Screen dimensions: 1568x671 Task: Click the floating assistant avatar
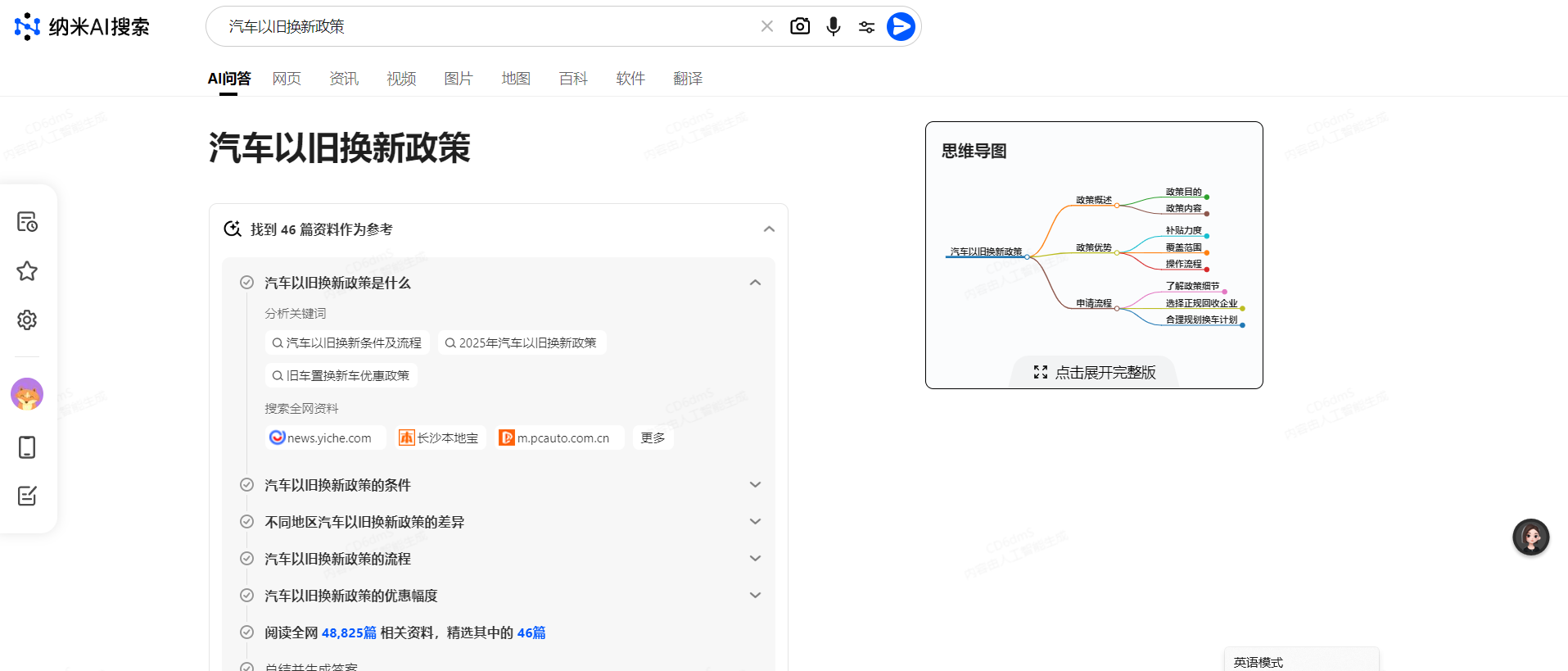pyautogui.click(x=1530, y=537)
